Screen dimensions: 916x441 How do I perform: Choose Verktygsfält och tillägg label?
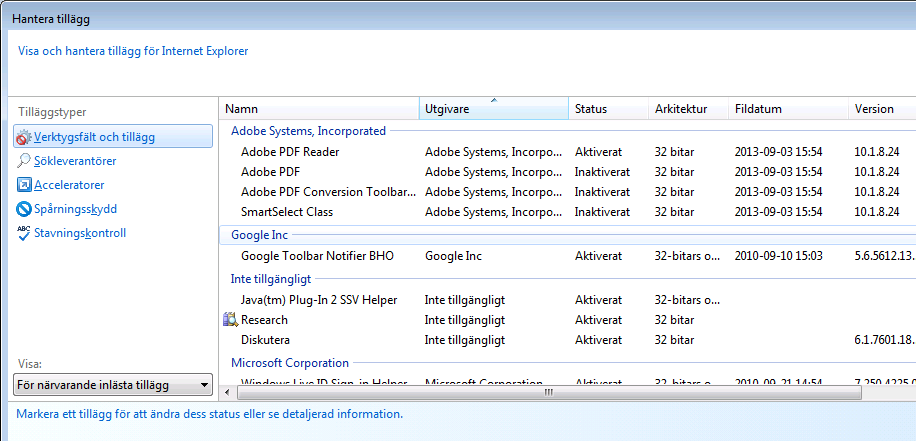coord(94,137)
